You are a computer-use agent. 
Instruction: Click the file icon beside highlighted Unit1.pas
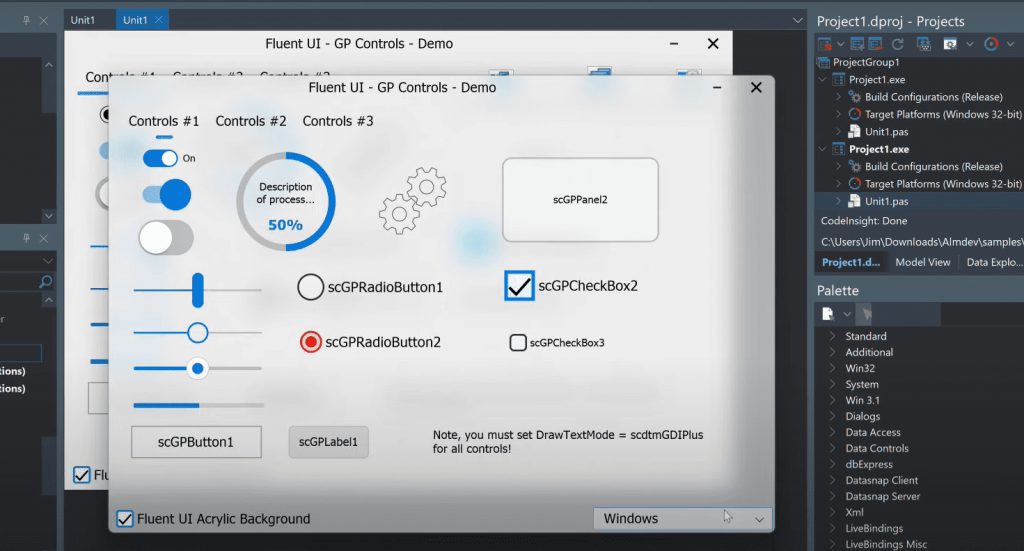(854, 201)
